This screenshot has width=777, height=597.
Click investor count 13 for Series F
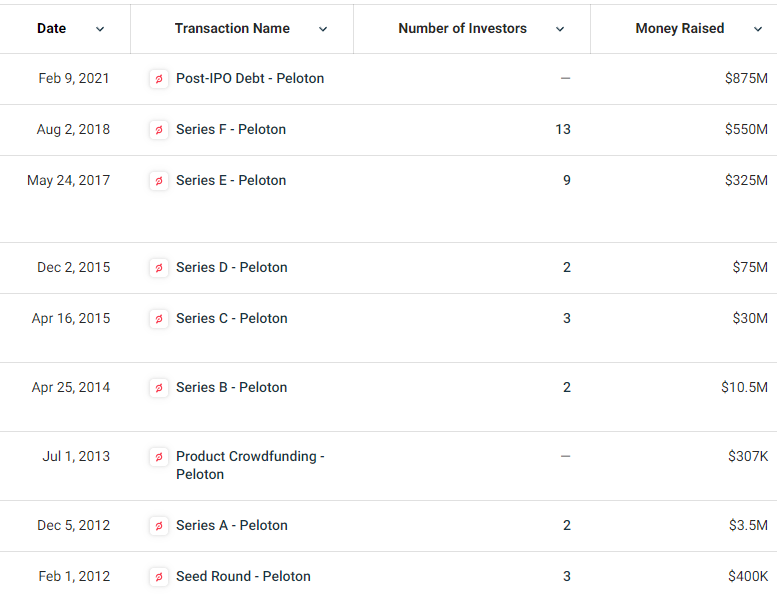(563, 129)
